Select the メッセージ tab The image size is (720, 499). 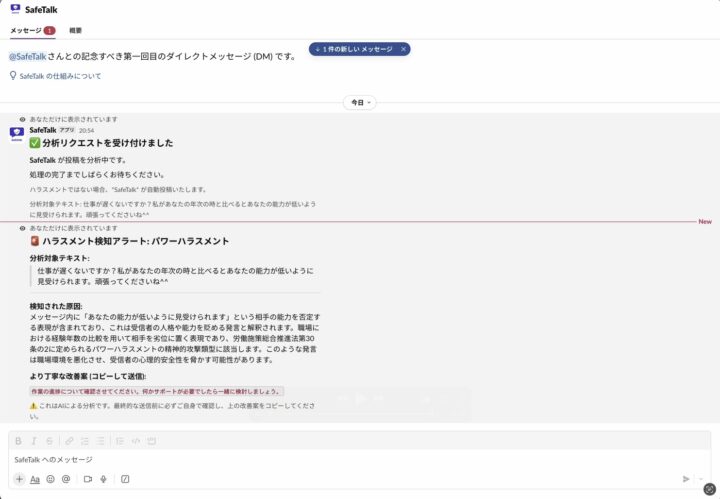26,31
